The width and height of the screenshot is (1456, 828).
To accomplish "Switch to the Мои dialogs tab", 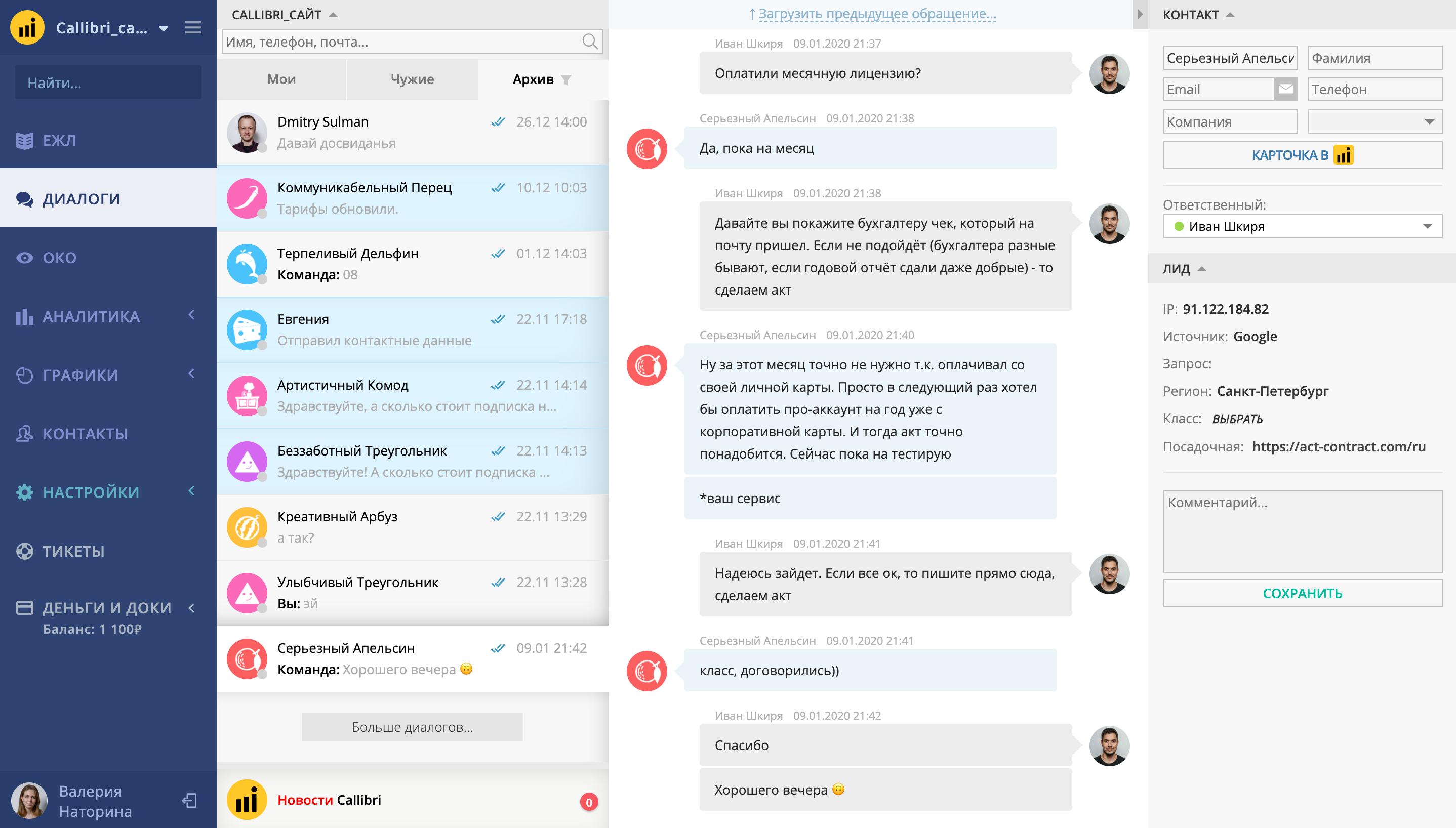I will [281, 79].
